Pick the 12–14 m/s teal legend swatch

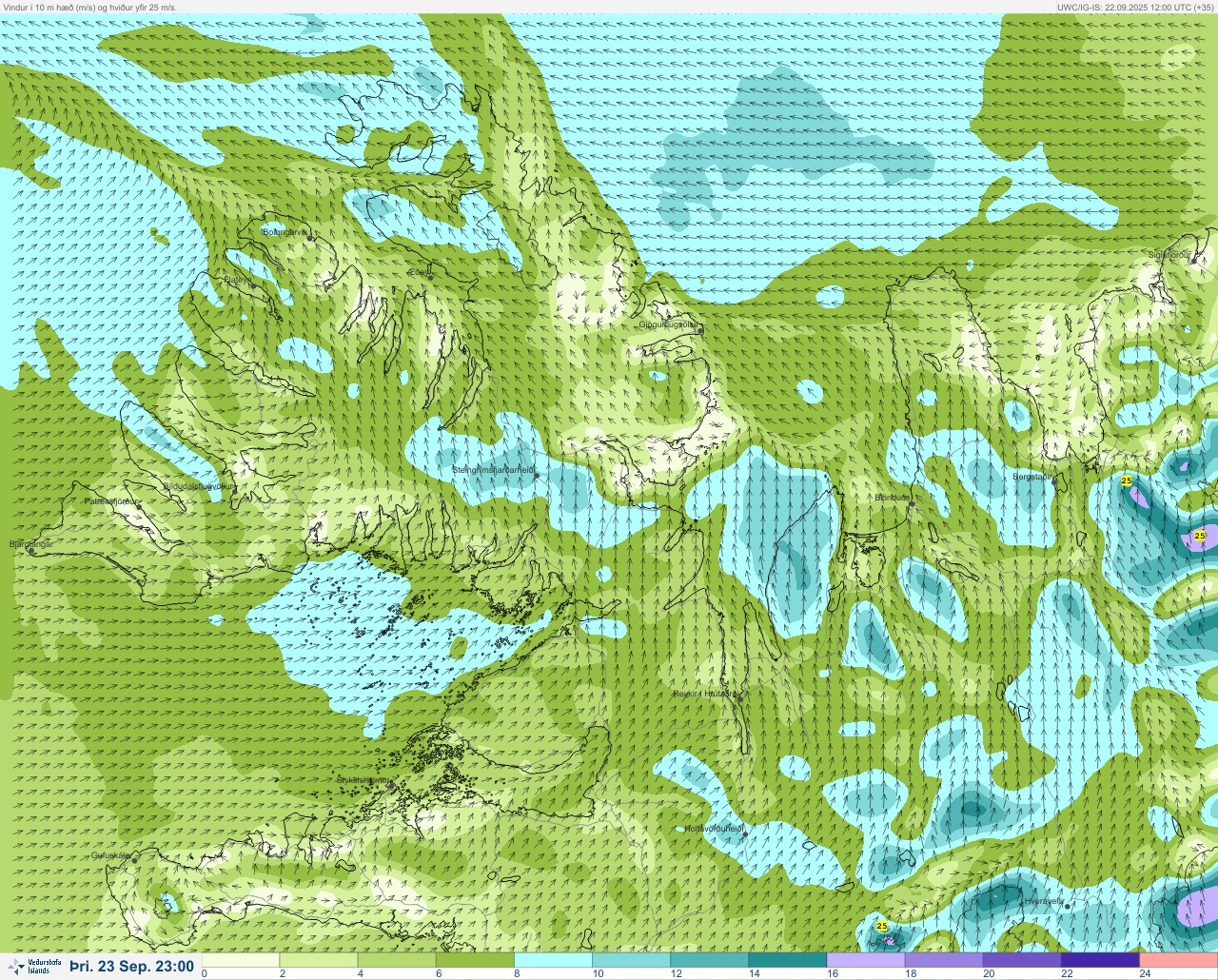[709, 960]
